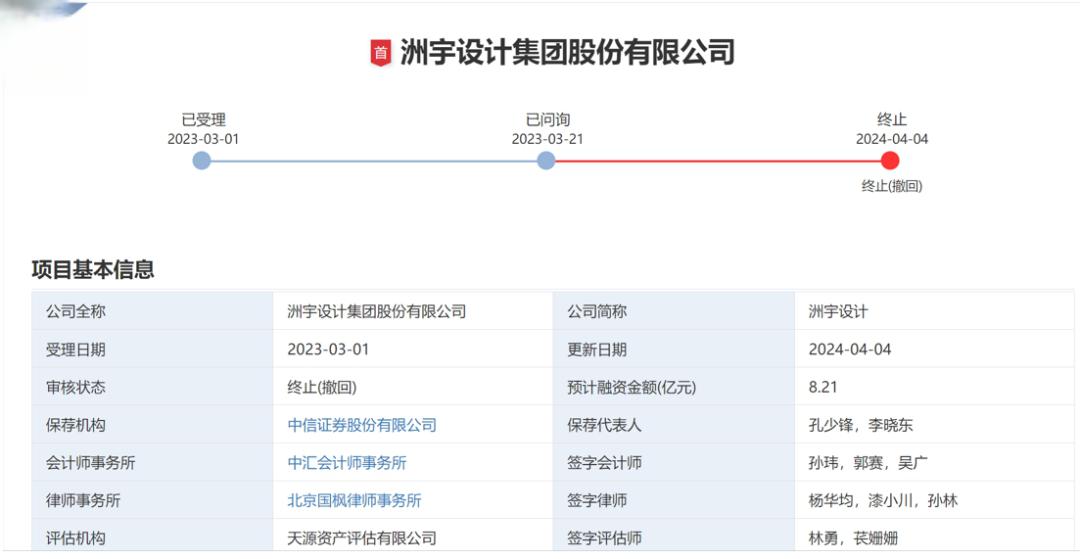Click the 已问询 stage label above the timeline

(548, 120)
